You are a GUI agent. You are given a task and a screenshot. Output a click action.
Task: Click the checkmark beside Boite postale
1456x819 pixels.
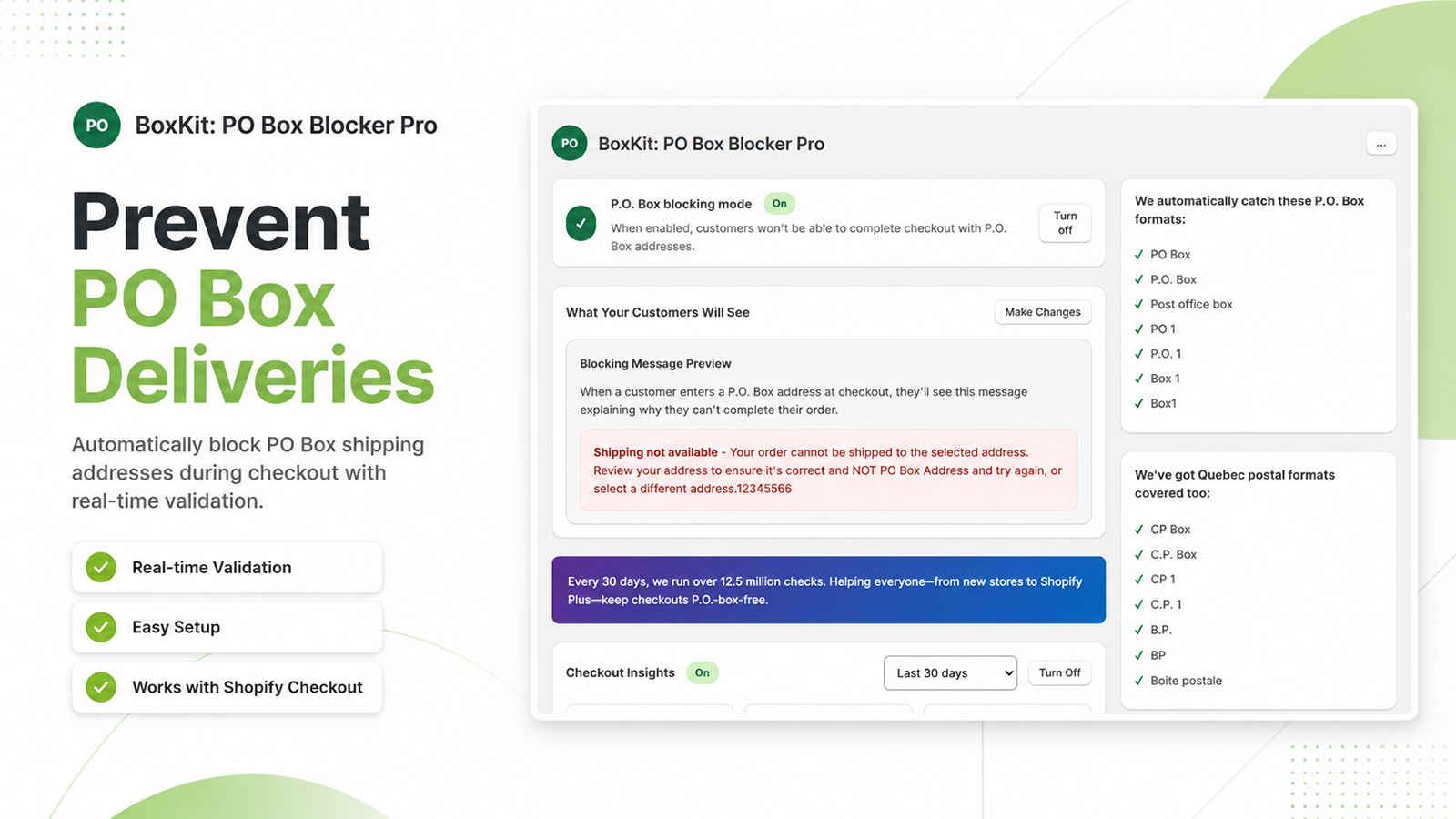click(1139, 681)
